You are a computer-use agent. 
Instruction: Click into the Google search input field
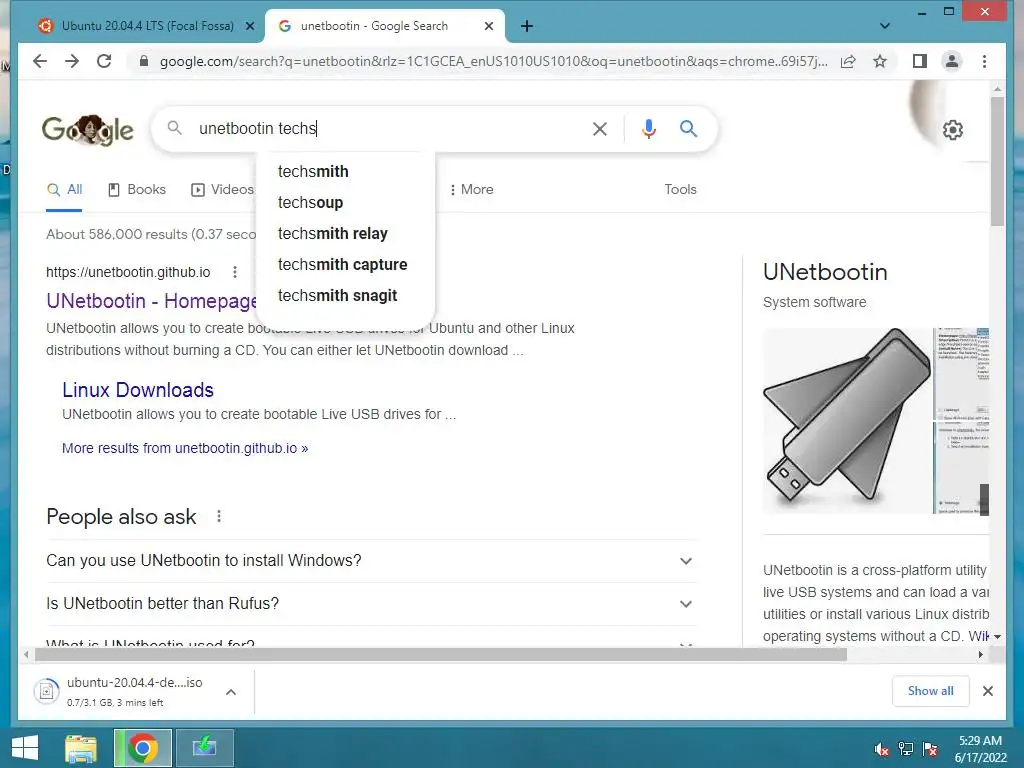pyautogui.click(x=389, y=129)
